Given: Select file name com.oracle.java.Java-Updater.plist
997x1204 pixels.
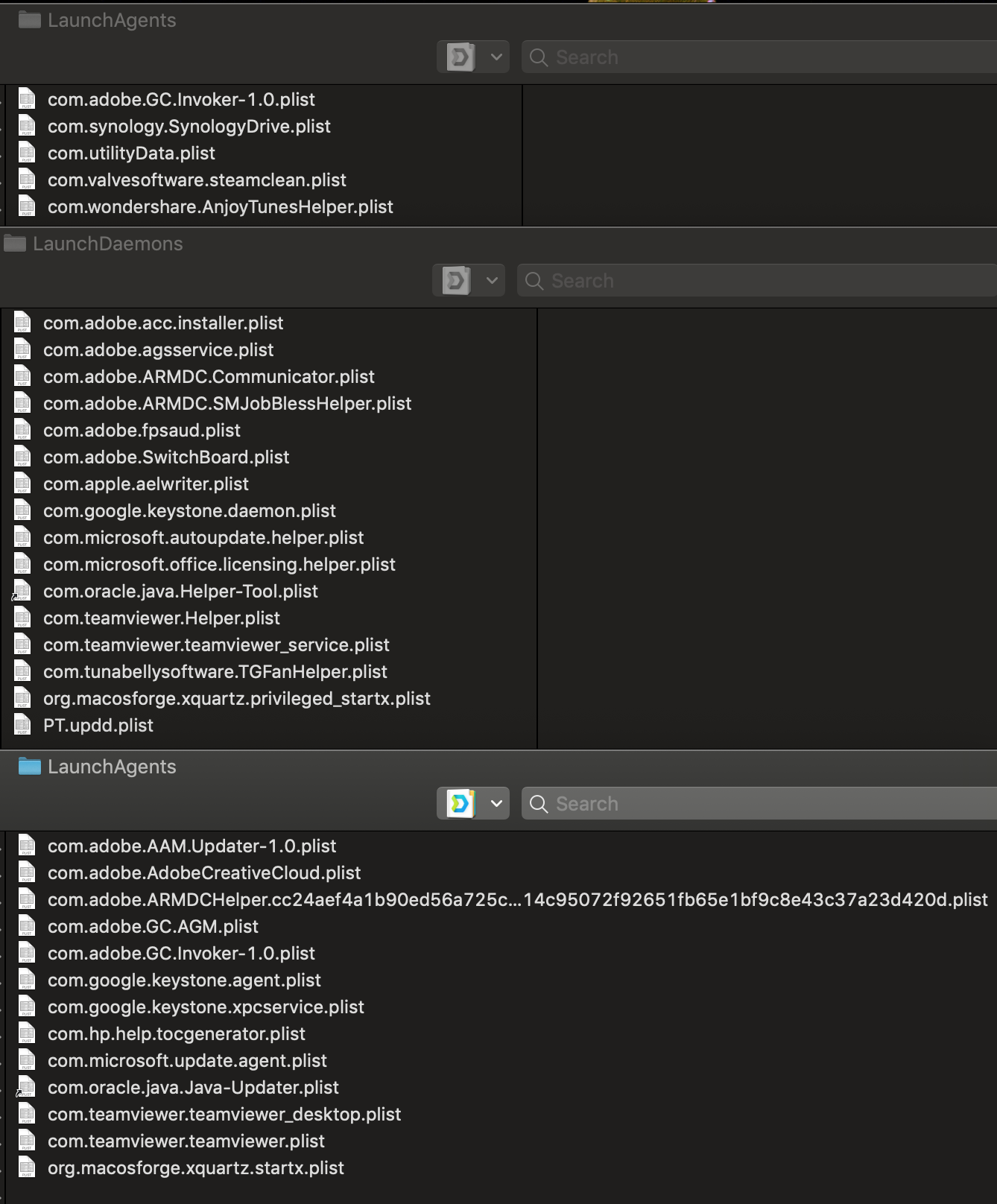Looking at the screenshot, I should [193, 1087].
